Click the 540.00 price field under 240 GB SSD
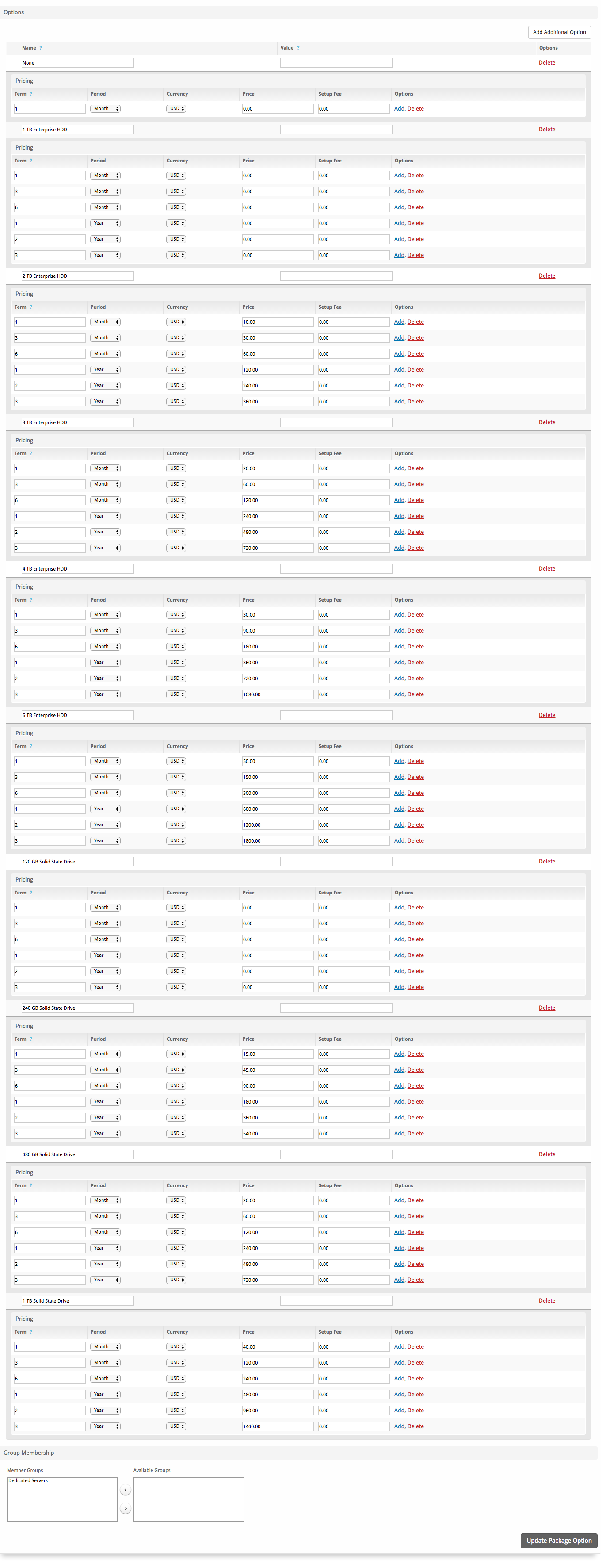The width and height of the screenshot is (606, 1568). [278, 1134]
